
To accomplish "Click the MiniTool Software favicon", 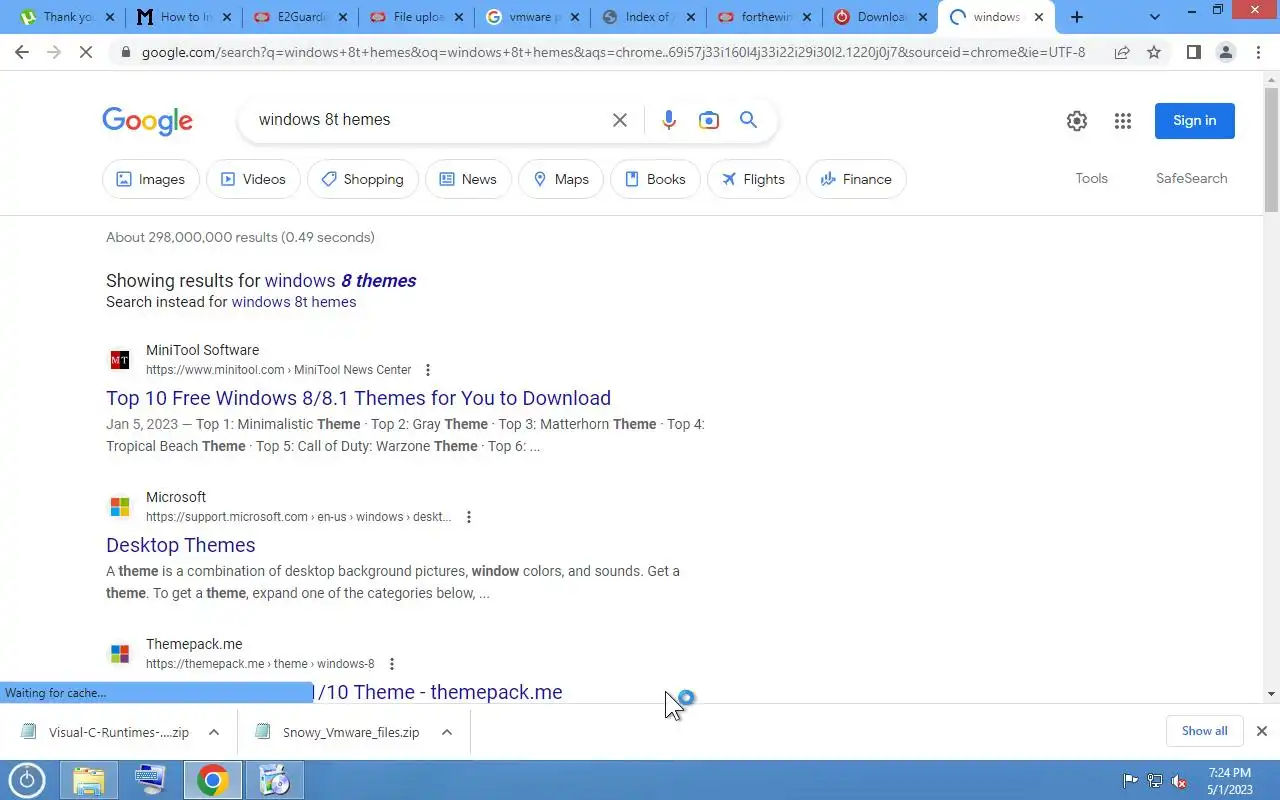I will tap(120, 360).
